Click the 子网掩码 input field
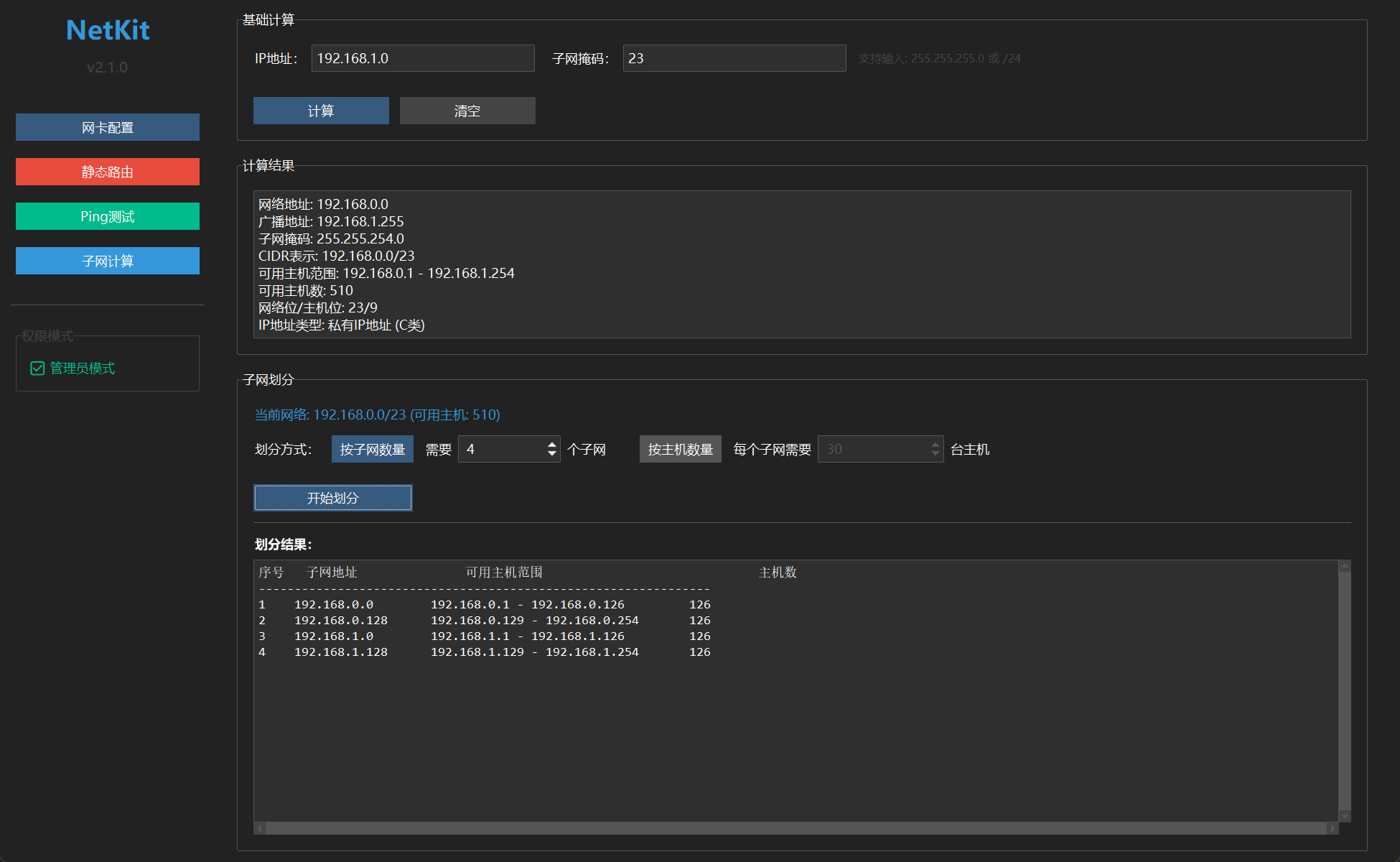Viewport: 1400px width, 862px height. tap(734, 58)
